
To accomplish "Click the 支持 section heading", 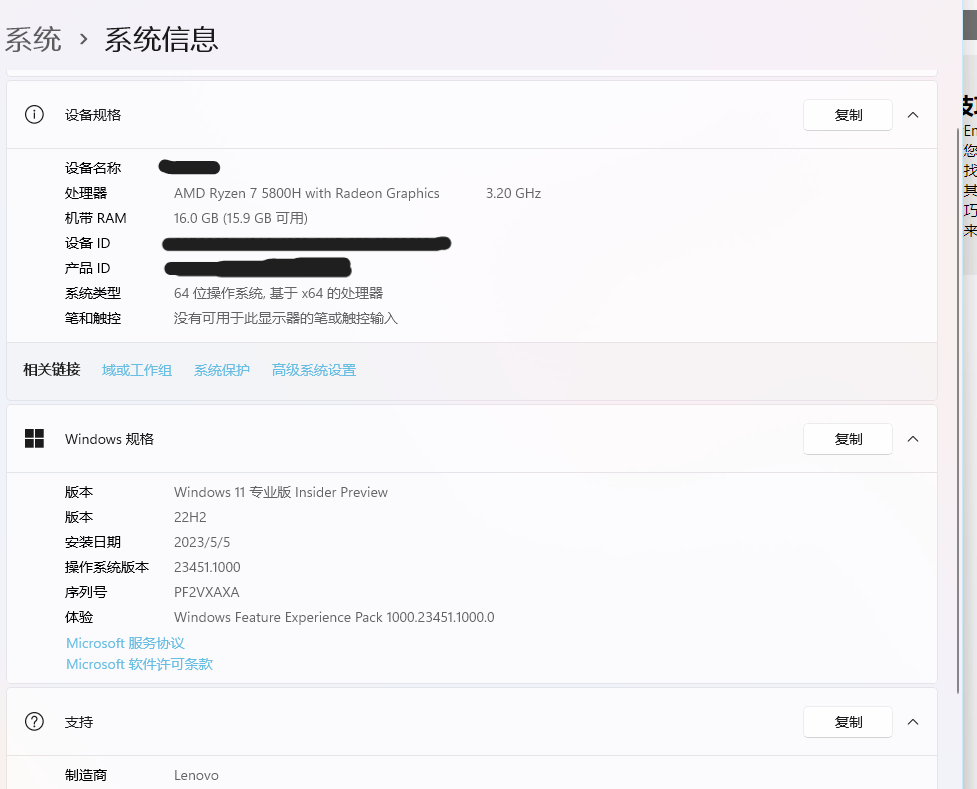I will tap(79, 722).
